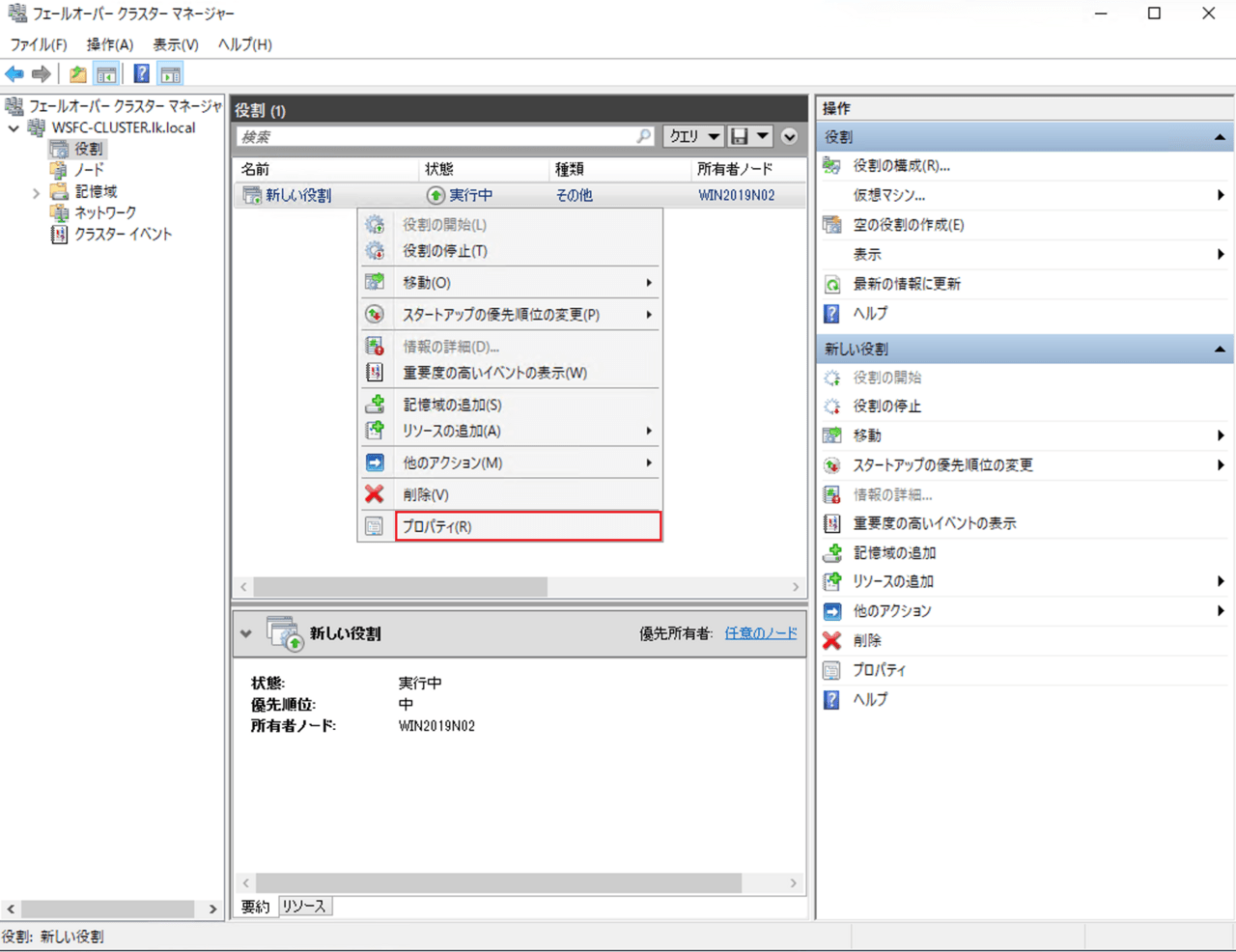Select ネットワーク in the navigation tree
Image resolution: width=1236 pixels, height=952 pixels.
105,212
